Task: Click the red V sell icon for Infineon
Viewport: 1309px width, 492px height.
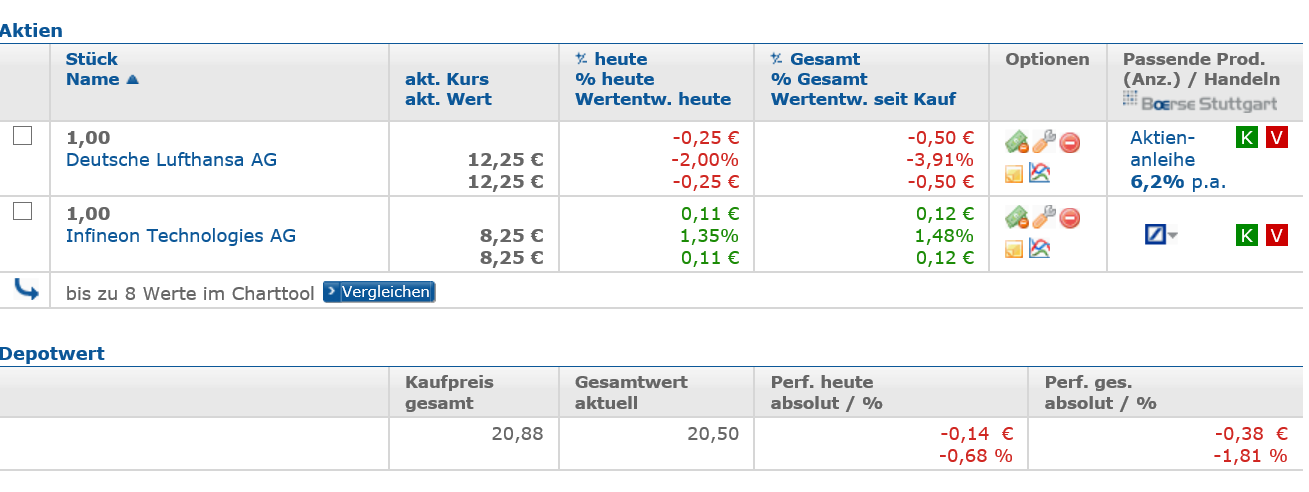Action: tap(1276, 235)
